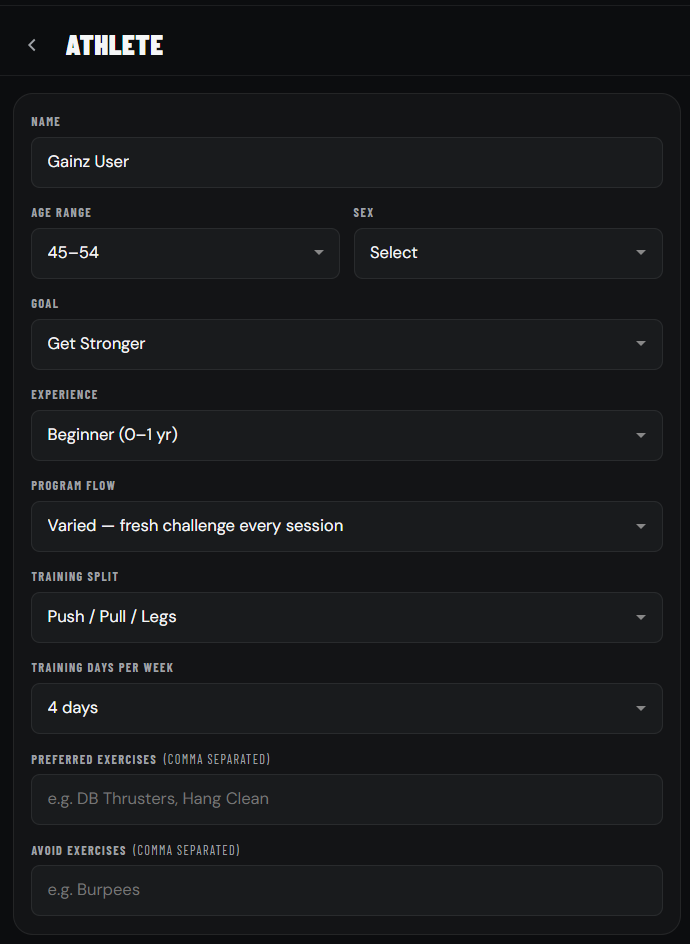
Task: Open the Training Split dropdown
Action: coord(346,617)
